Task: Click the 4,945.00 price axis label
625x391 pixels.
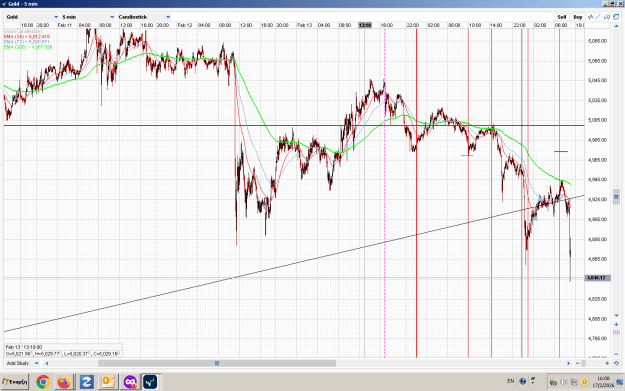Action: [597, 179]
